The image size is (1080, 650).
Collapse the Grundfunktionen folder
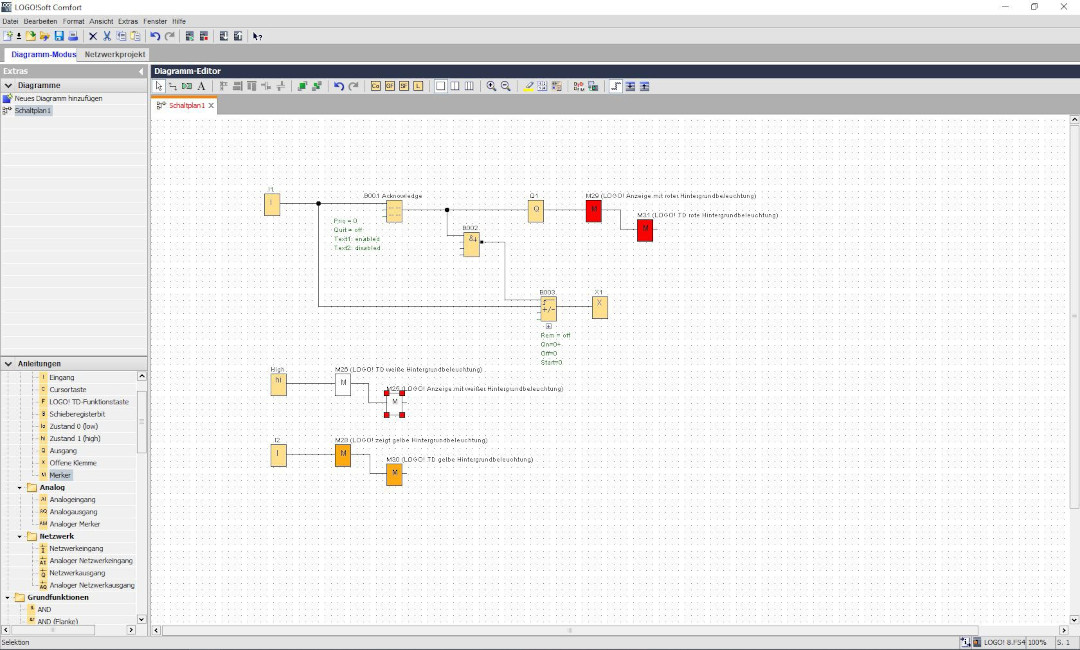[x=8, y=598]
